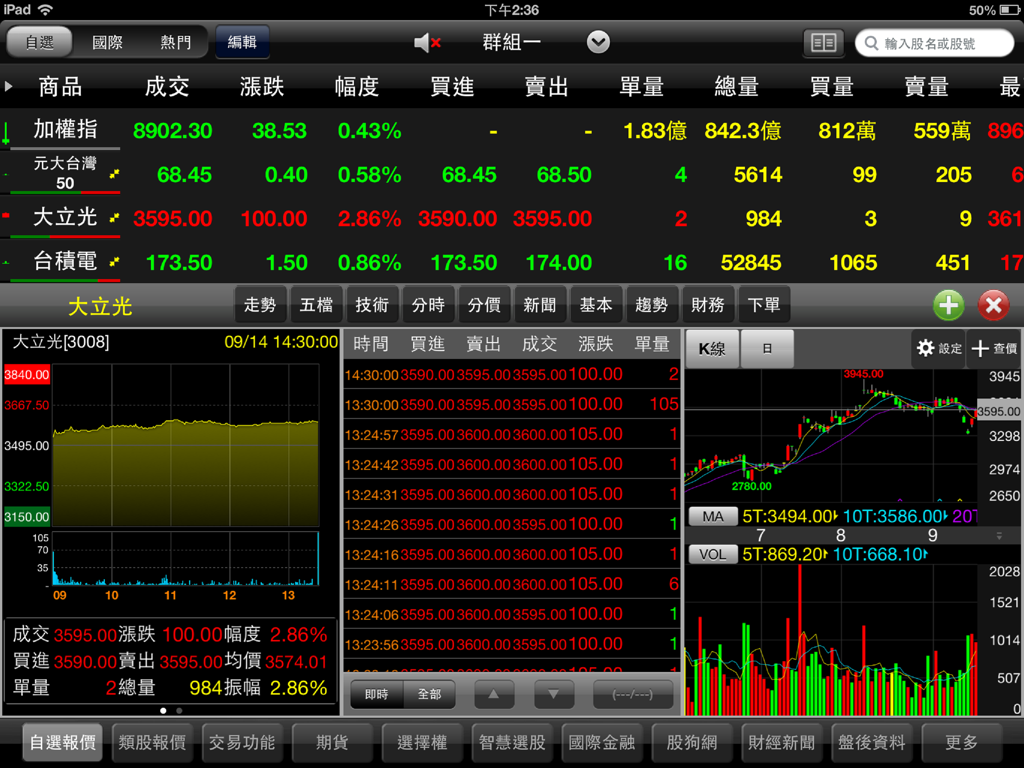Tap the 輸入股名或股號 search field
Image resolution: width=1024 pixels, height=768 pixels.
935,42
